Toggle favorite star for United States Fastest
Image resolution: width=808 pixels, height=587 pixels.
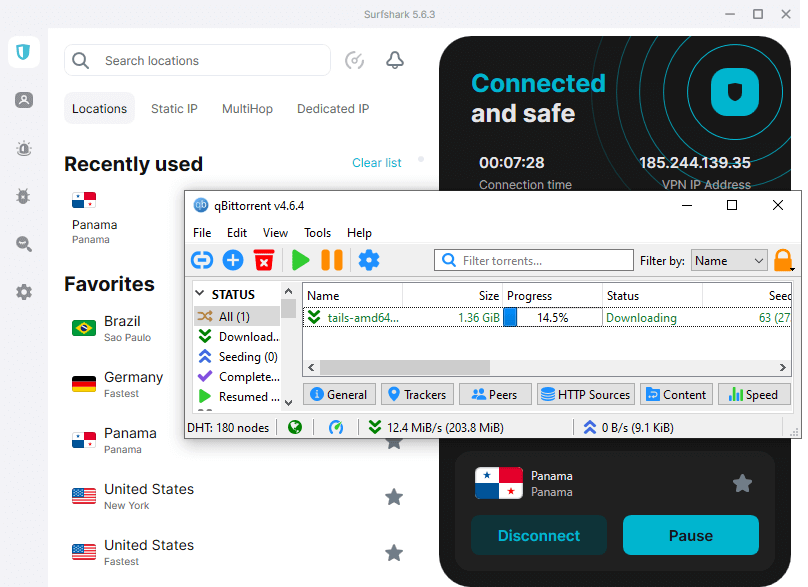coord(394,553)
